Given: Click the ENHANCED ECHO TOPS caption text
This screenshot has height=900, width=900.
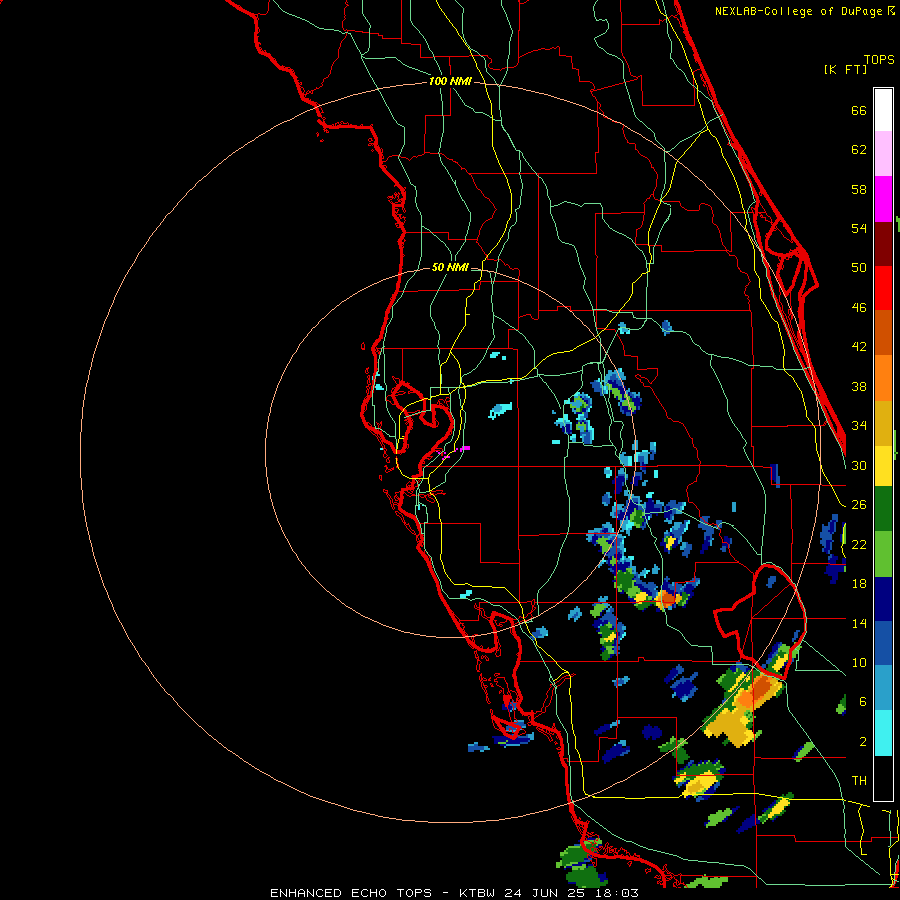Looking at the screenshot, I should [x=351, y=893].
